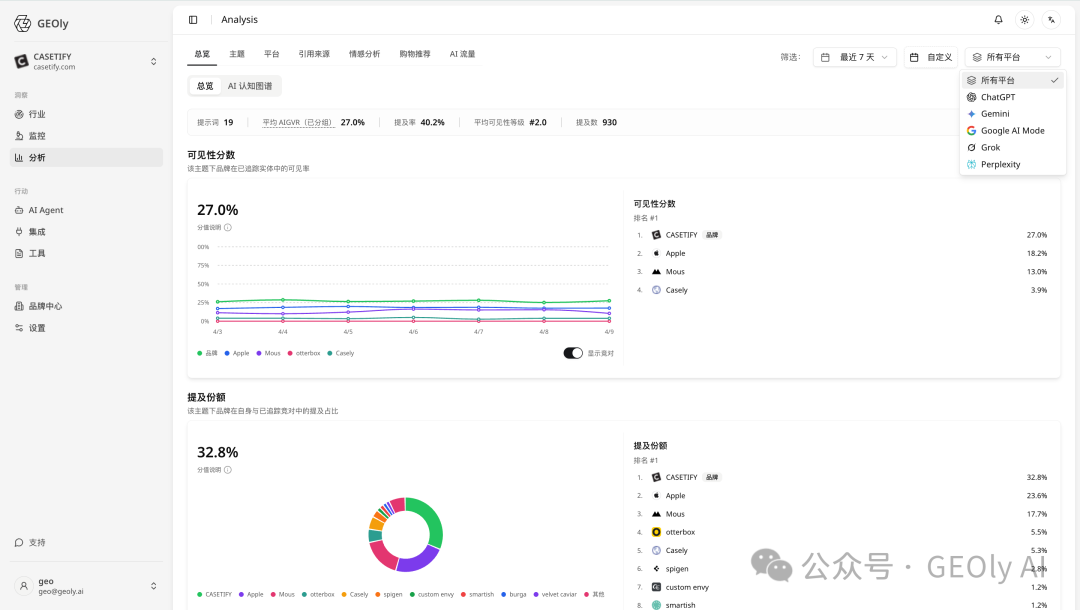Open language translation icon
Image resolution: width=1080 pixels, height=610 pixels.
(x=1051, y=20)
